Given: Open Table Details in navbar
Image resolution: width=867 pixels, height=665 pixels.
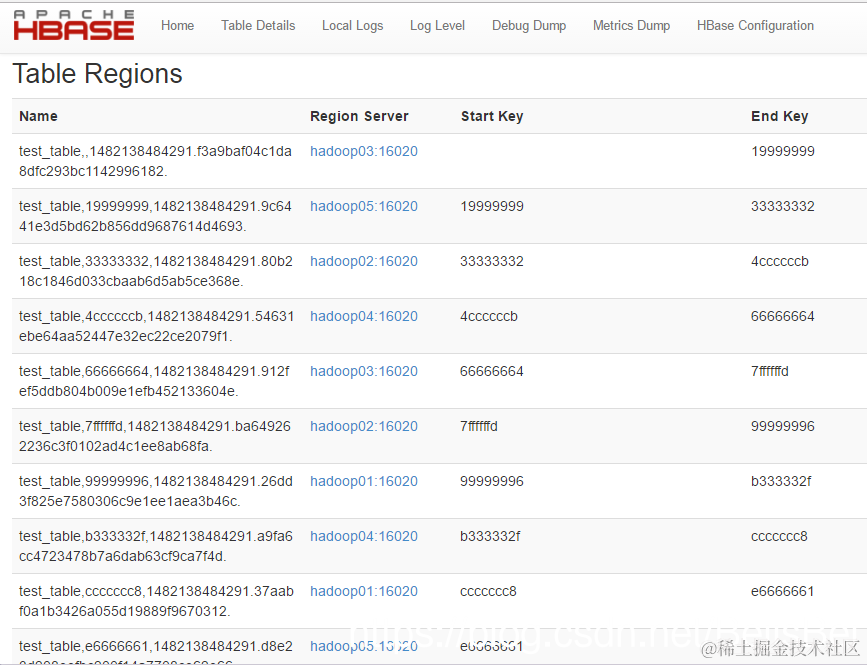Looking at the screenshot, I should [258, 25].
